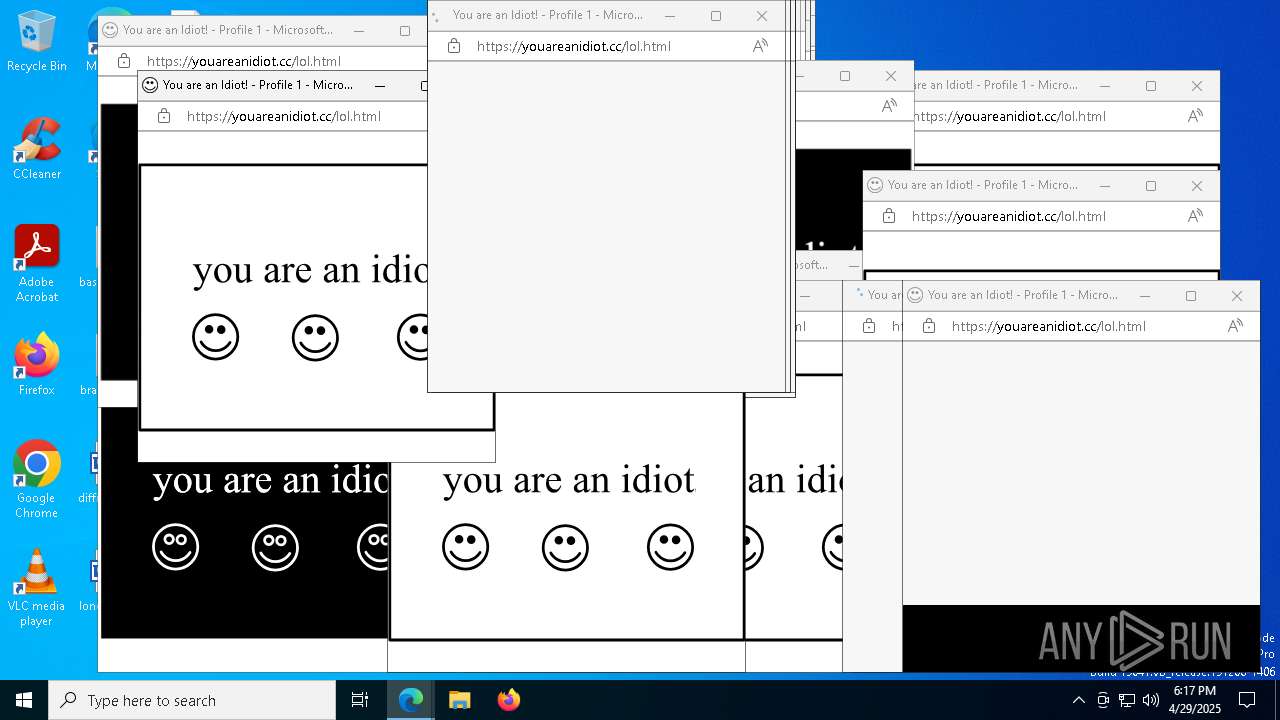Open the Adobe Acrobat desktop shortcut
This screenshot has height=720, width=1280.
click(x=37, y=264)
